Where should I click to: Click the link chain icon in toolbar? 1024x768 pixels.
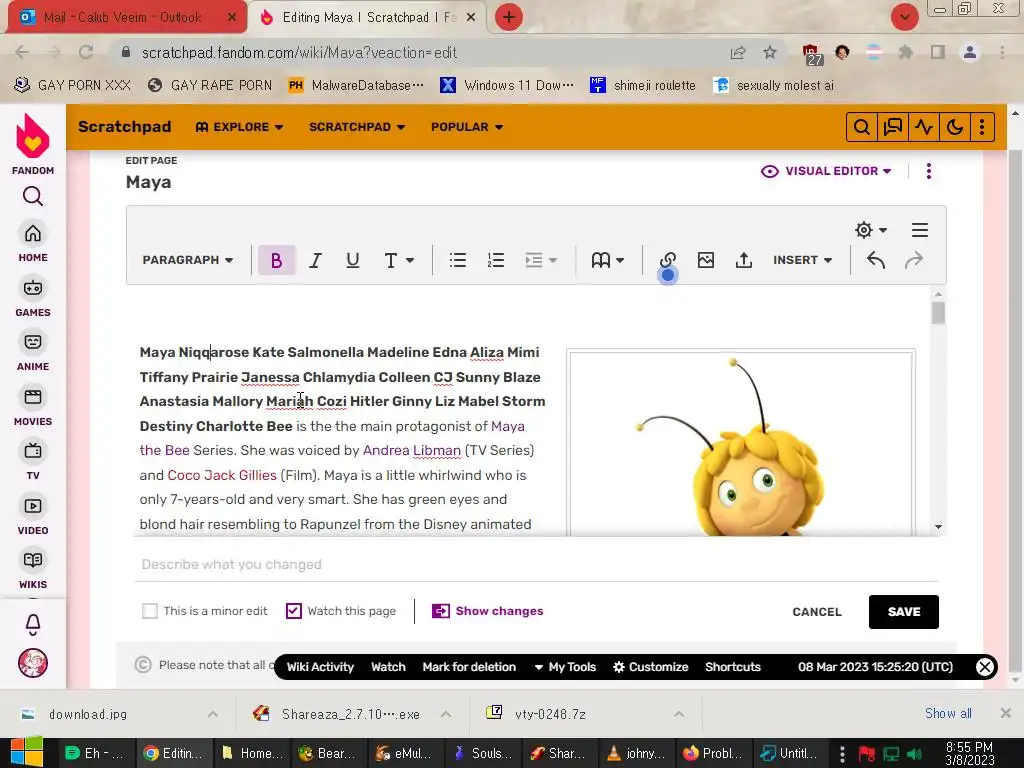667,260
